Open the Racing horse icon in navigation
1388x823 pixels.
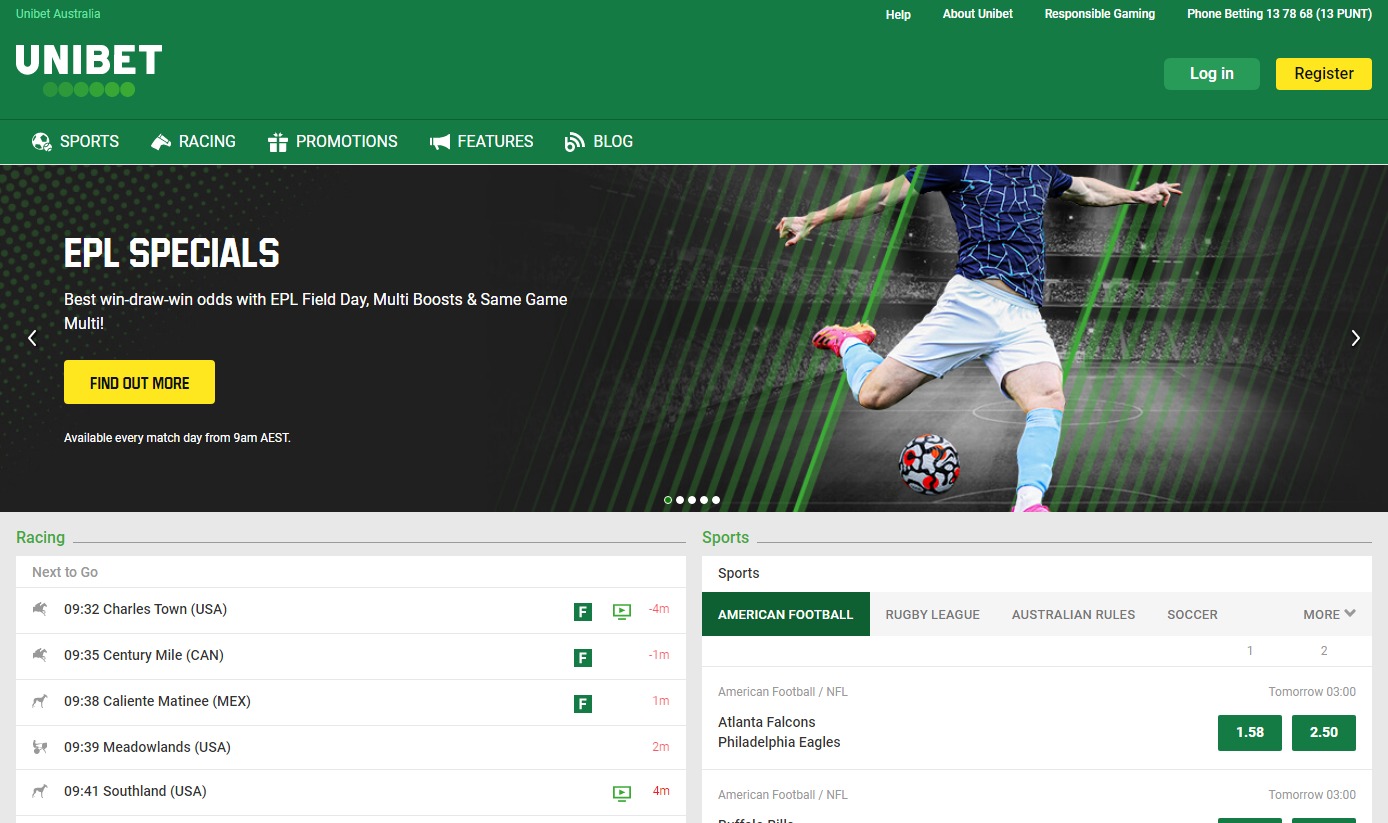tap(160, 141)
